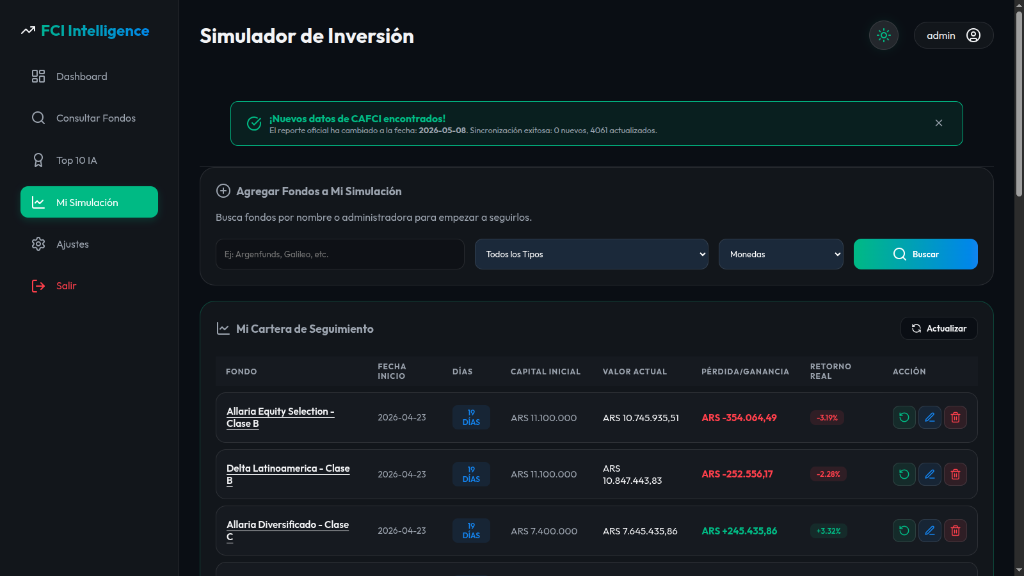
Task: Expand the Monedas dropdown
Action: (x=781, y=254)
